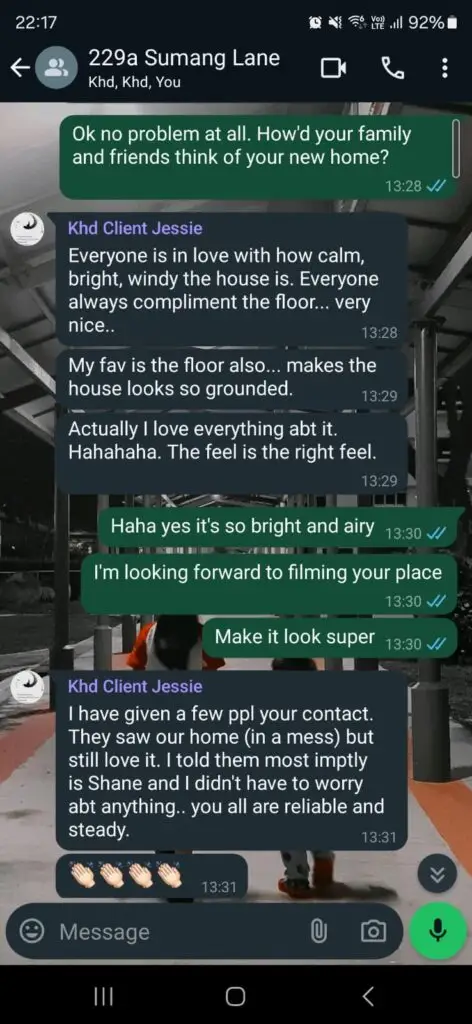Image resolution: width=472 pixels, height=1024 pixels.
Task: Tap the Android back navigation button
Action: point(368,996)
